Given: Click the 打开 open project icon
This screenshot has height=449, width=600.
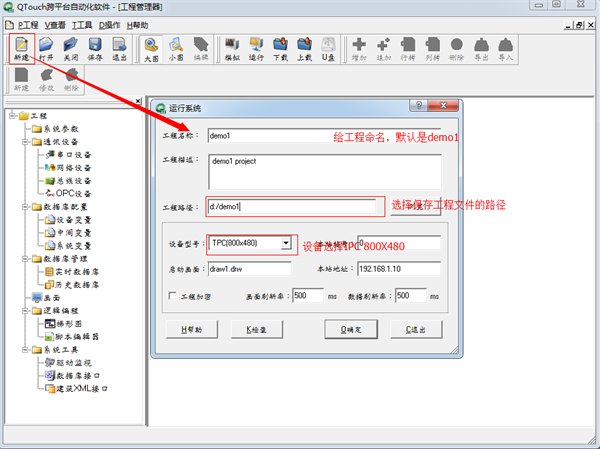Looking at the screenshot, I should pos(46,48).
